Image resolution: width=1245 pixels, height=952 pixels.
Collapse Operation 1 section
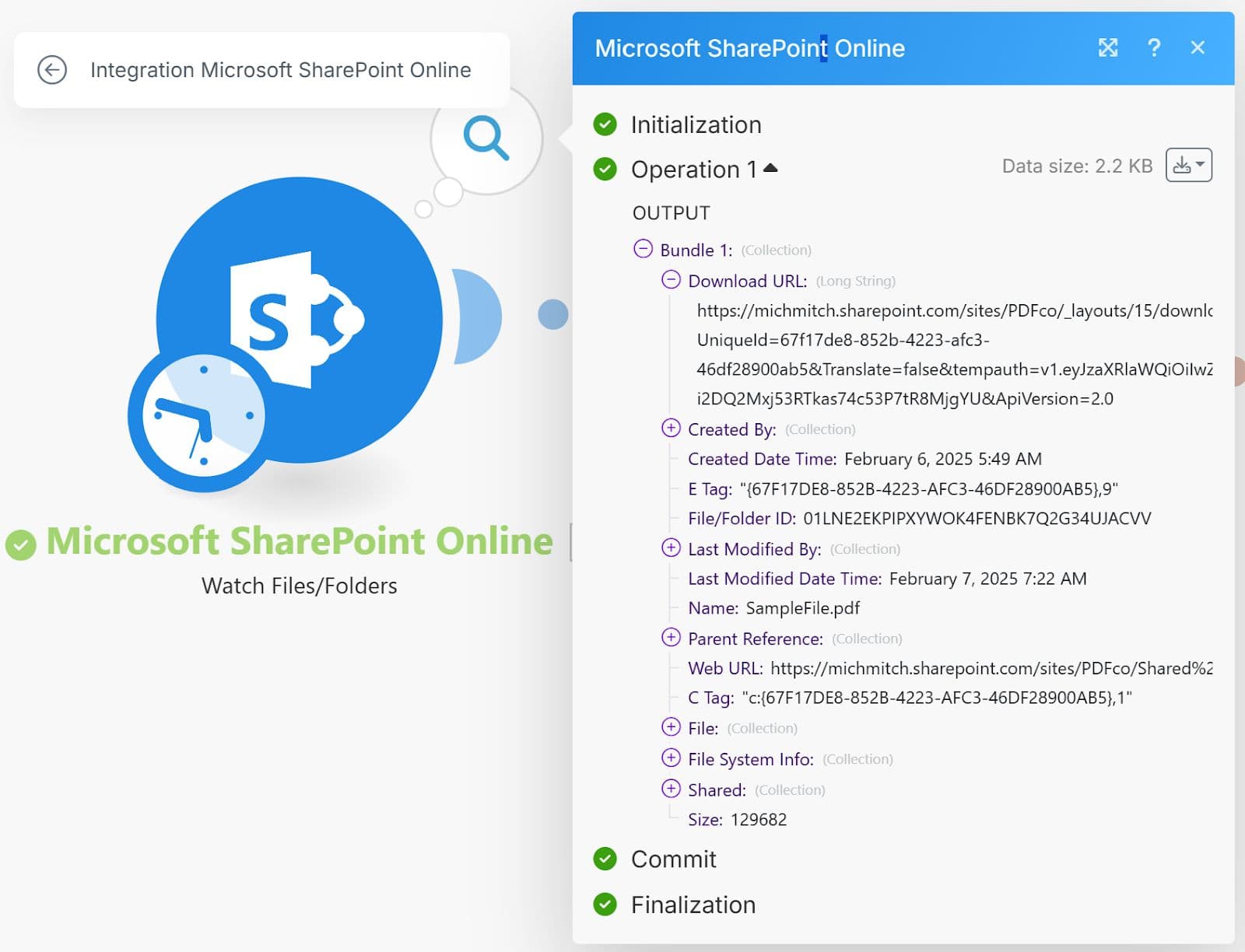[770, 169]
